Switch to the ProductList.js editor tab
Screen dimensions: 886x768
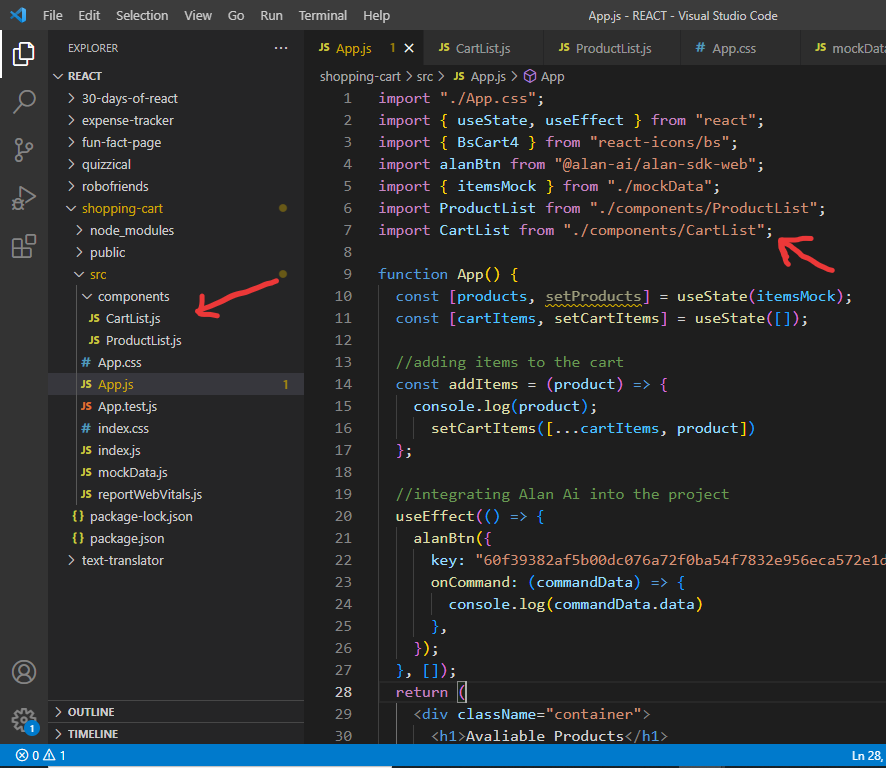coord(612,49)
